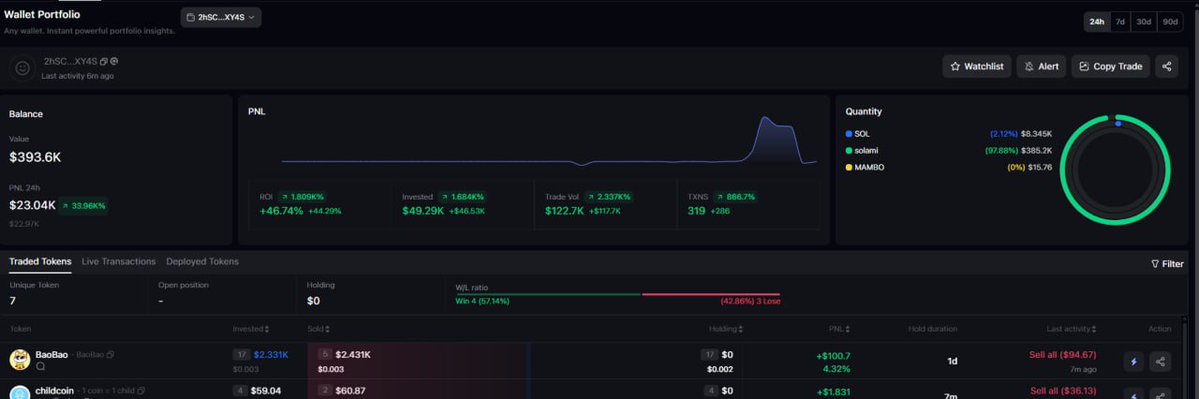
Task: Click the smiley wallet avatar
Action: click(23, 68)
